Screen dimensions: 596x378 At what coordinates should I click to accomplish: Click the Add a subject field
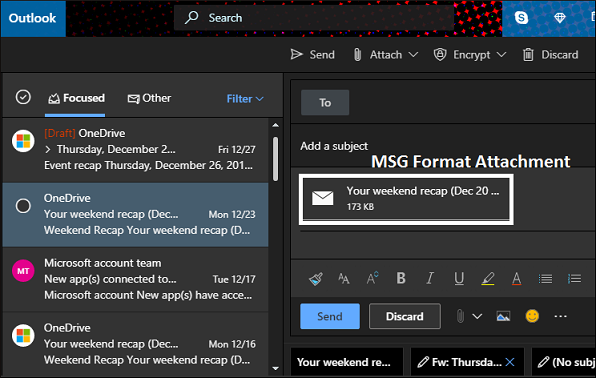443,146
